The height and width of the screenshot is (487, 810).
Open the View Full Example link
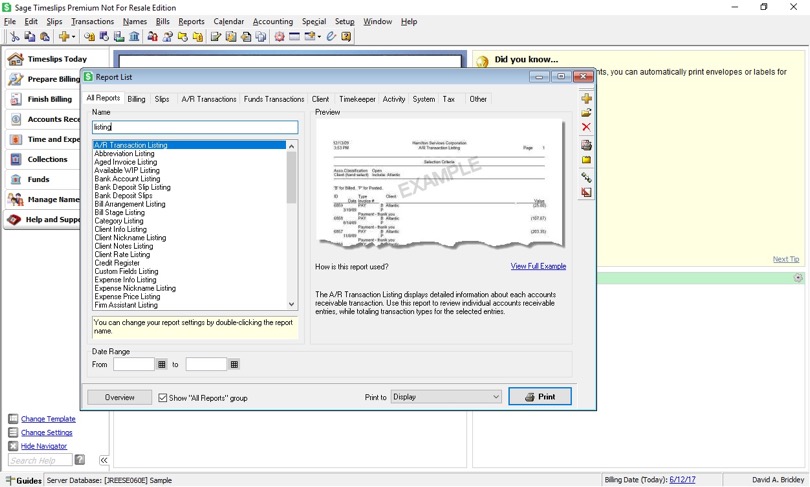(538, 266)
